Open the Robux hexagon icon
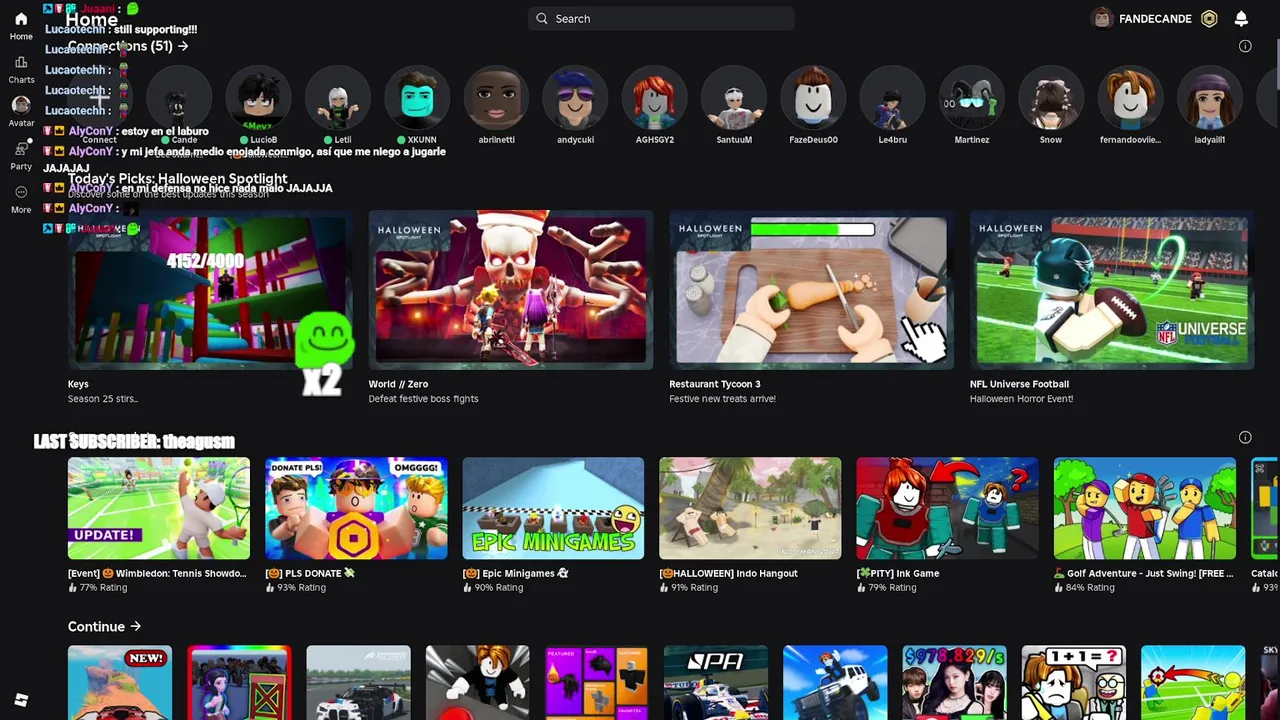This screenshot has height=720, width=1280. coord(1209,18)
